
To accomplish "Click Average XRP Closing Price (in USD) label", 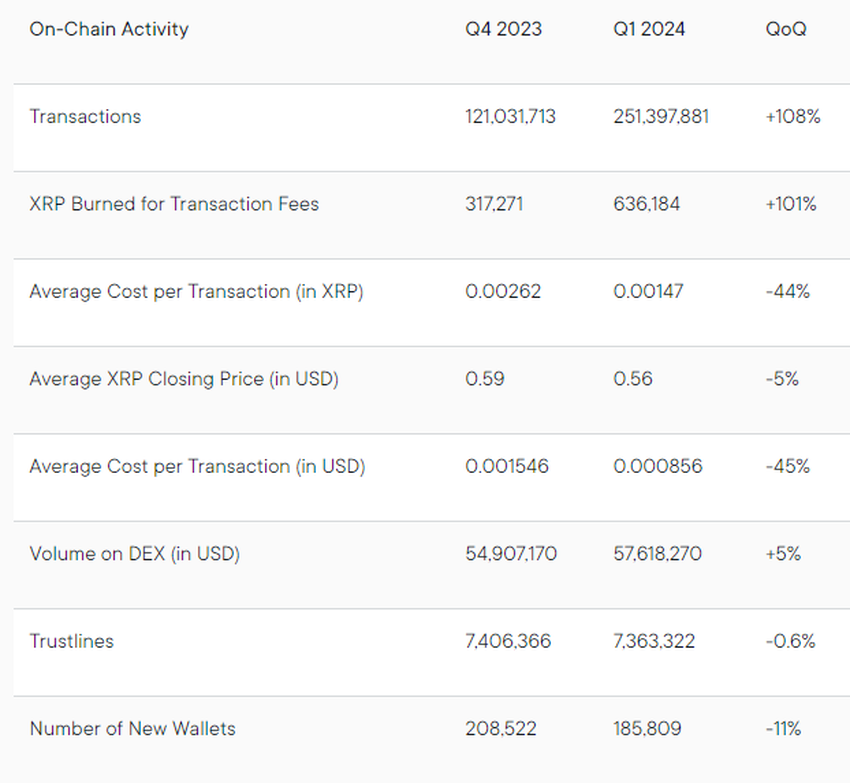I will click(184, 379).
